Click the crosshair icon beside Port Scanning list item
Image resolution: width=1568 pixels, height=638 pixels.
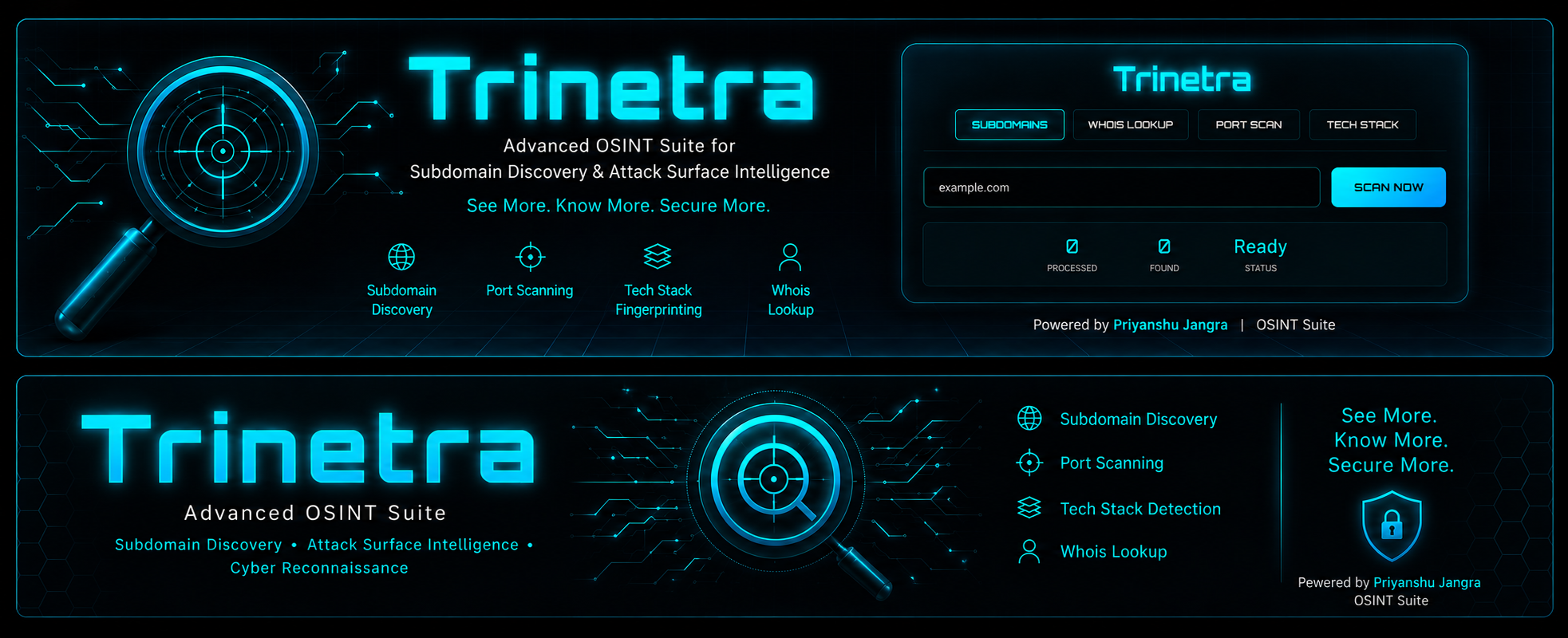(x=1029, y=463)
